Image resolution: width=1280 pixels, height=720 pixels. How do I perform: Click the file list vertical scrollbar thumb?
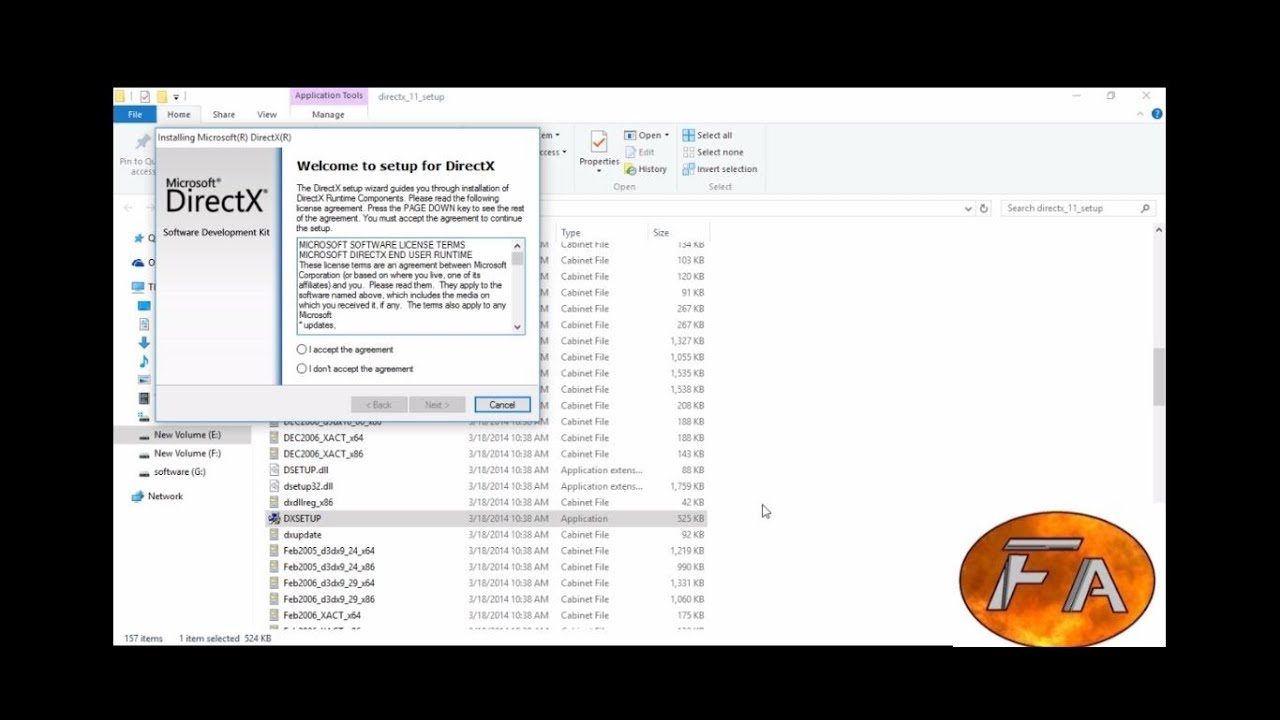1159,376
